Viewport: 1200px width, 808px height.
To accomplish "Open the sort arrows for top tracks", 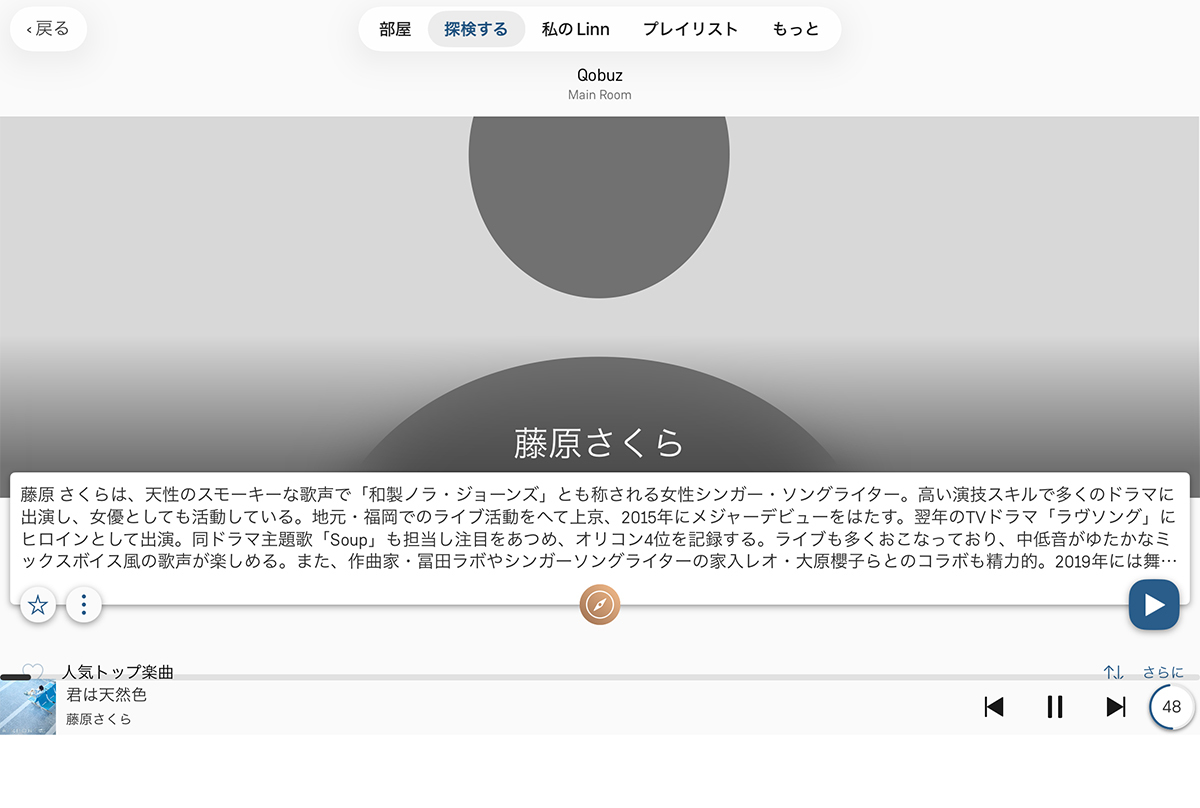I will 1114,672.
